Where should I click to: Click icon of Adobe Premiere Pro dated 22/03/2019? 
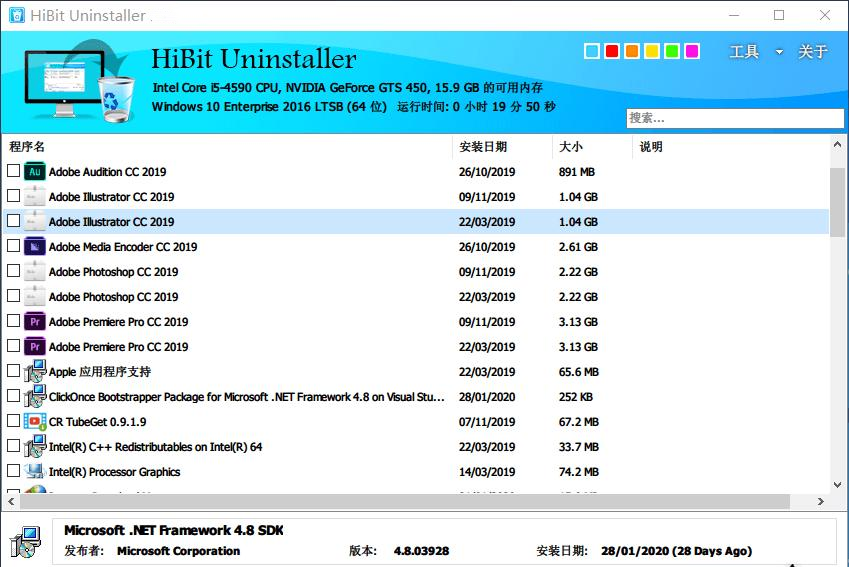coord(35,347)
